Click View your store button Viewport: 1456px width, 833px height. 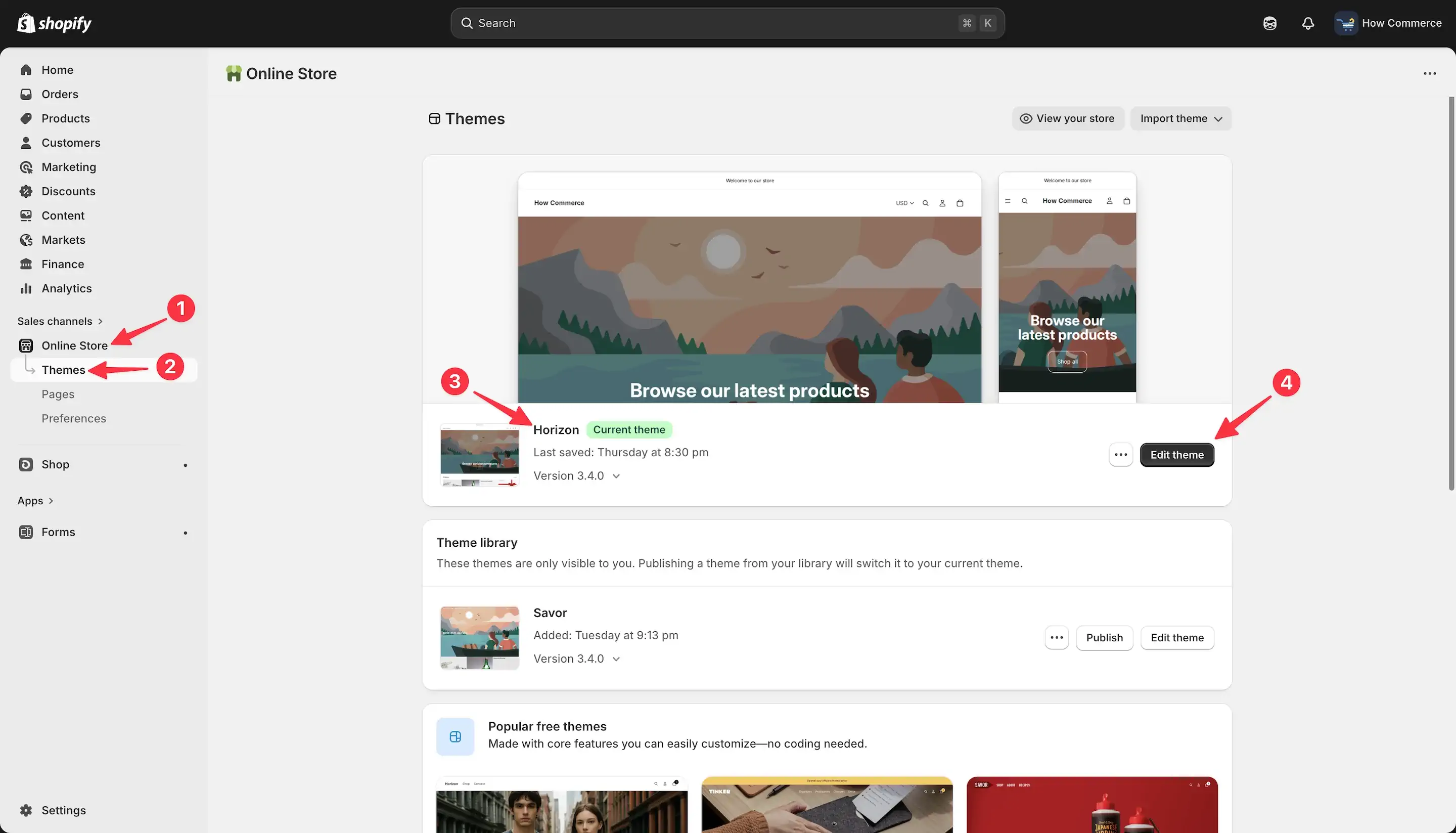[x=1068, y=118]
